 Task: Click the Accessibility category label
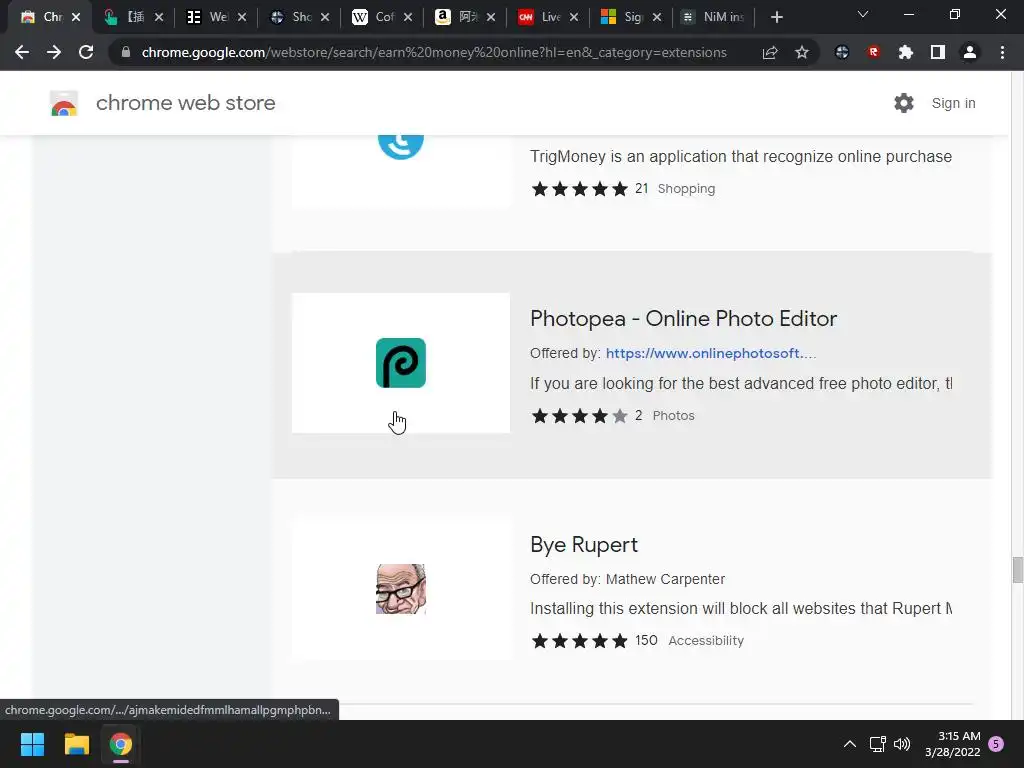[x=706, y=641]
